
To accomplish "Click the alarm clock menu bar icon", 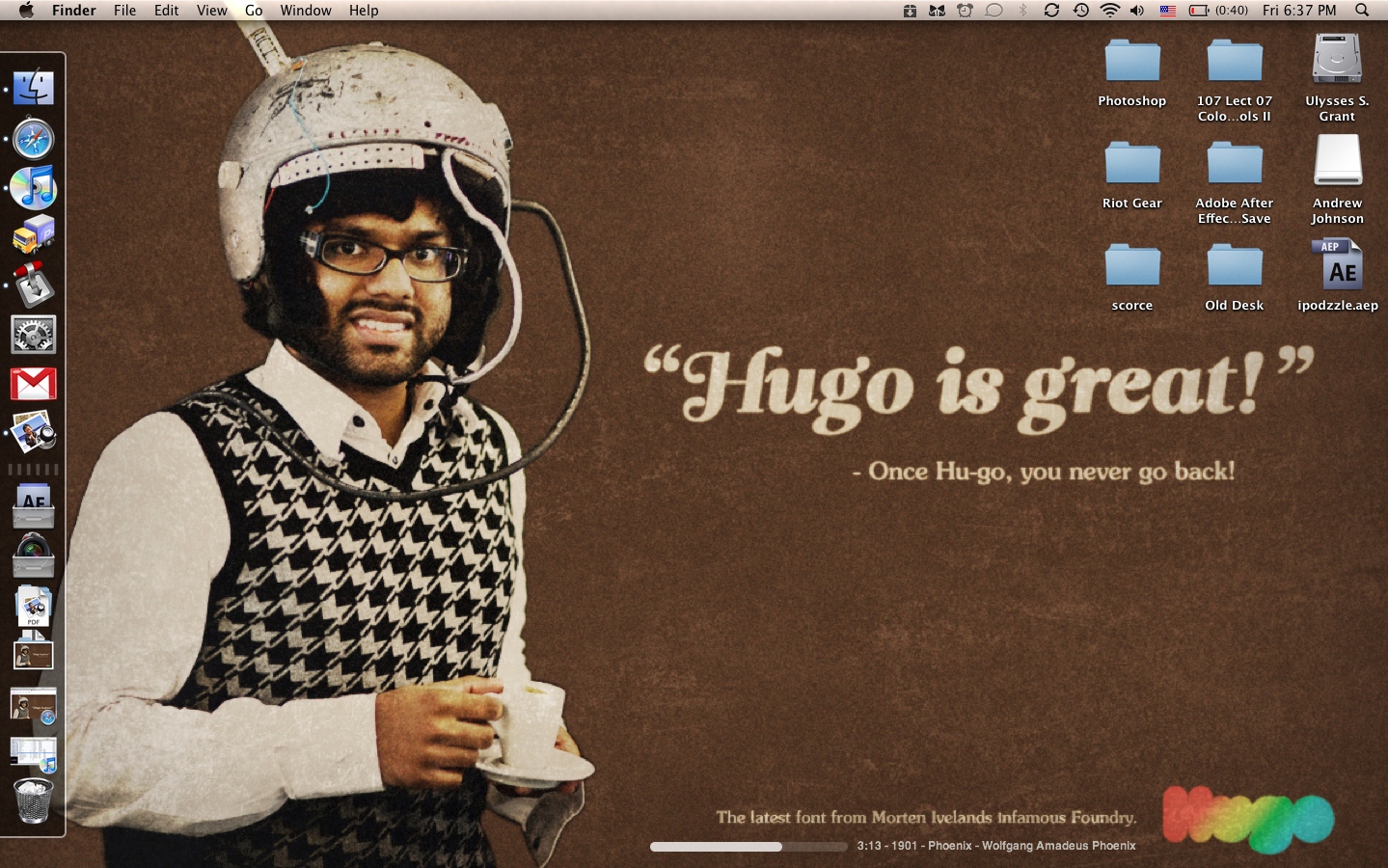I will click(x=965, y=11).
